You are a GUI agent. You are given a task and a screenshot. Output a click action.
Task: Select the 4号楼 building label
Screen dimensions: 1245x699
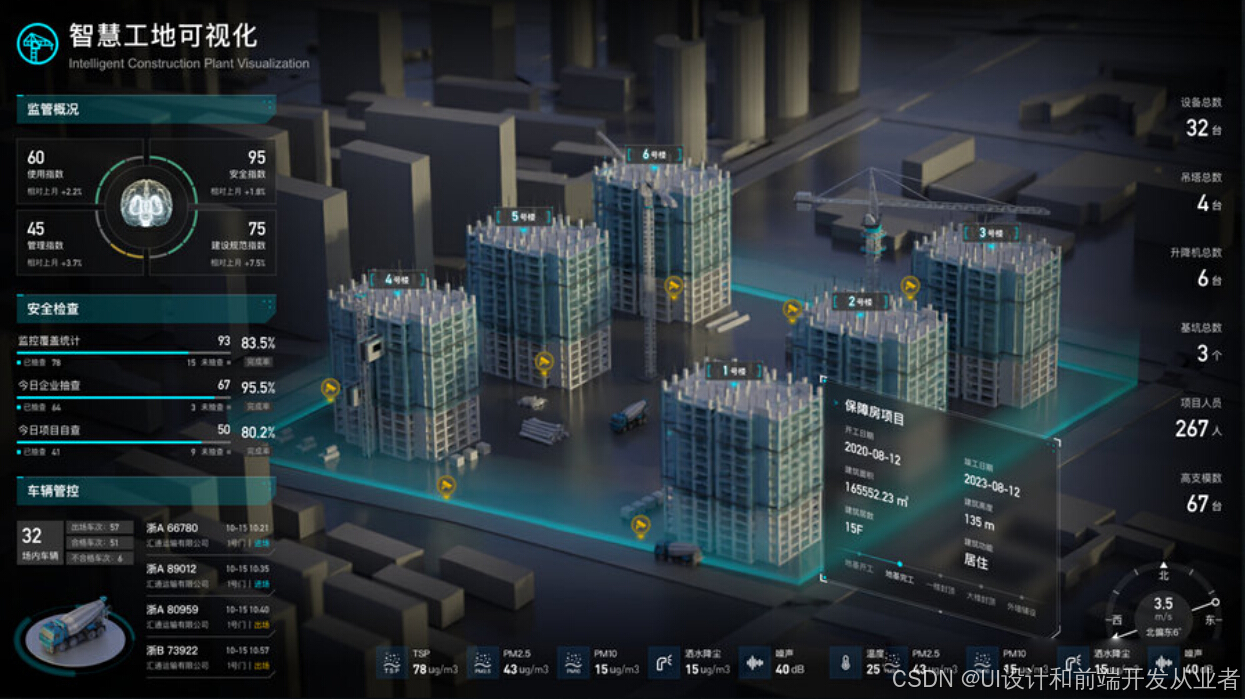pos(397,279)
